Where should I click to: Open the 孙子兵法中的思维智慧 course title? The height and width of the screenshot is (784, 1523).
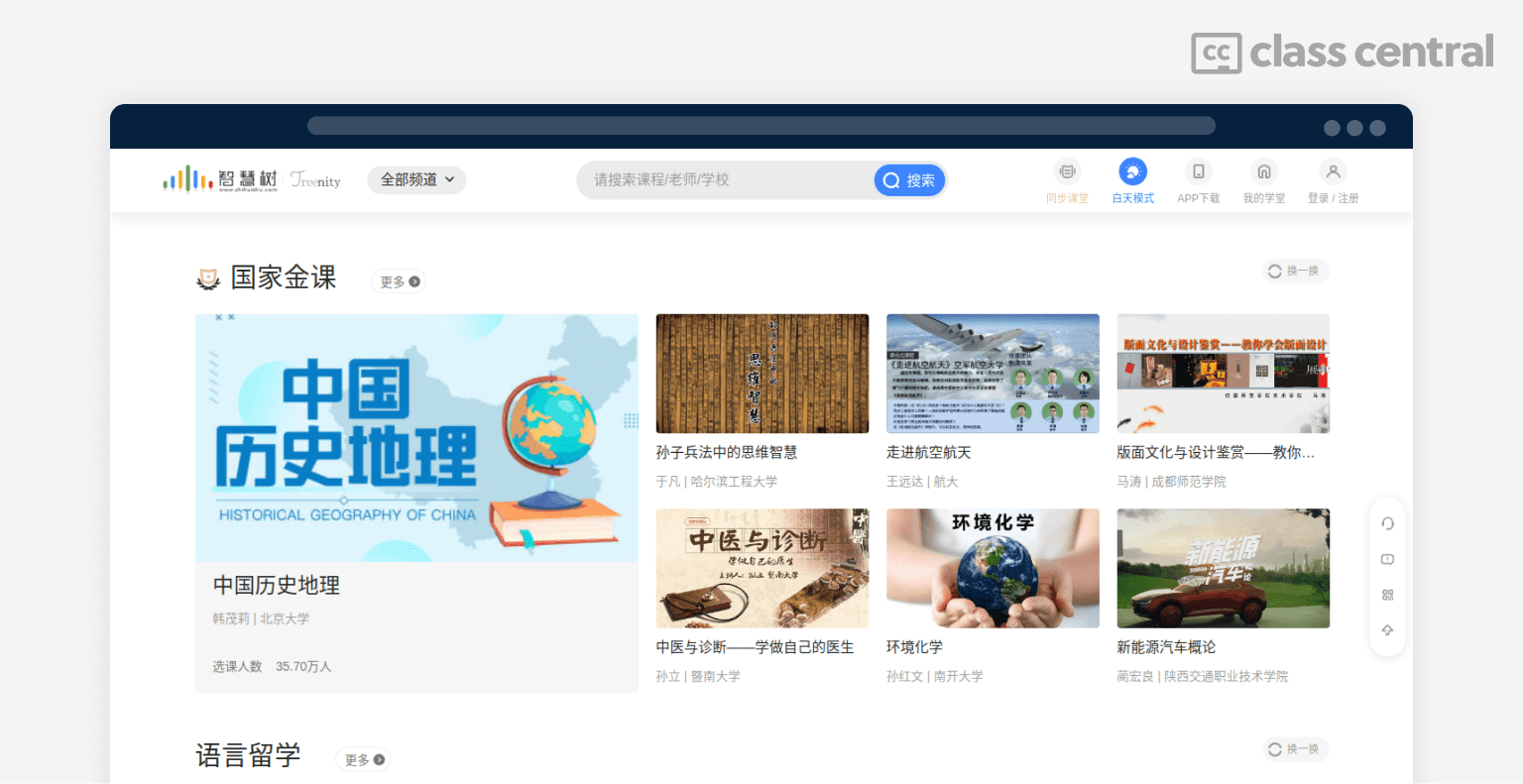[x=727, y=452]
